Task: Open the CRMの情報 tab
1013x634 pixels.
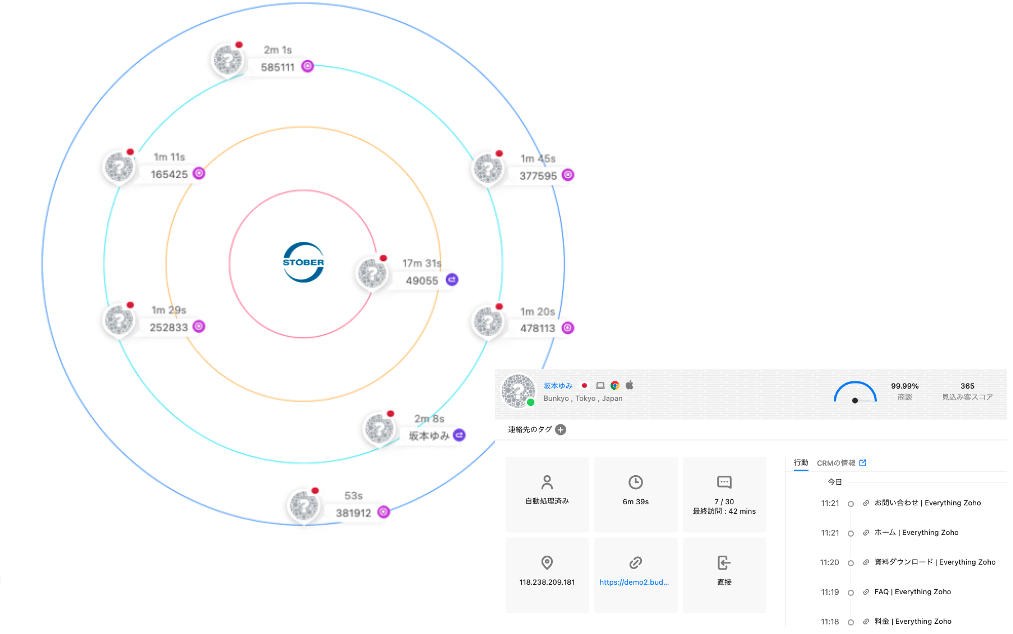Action: 836,463
